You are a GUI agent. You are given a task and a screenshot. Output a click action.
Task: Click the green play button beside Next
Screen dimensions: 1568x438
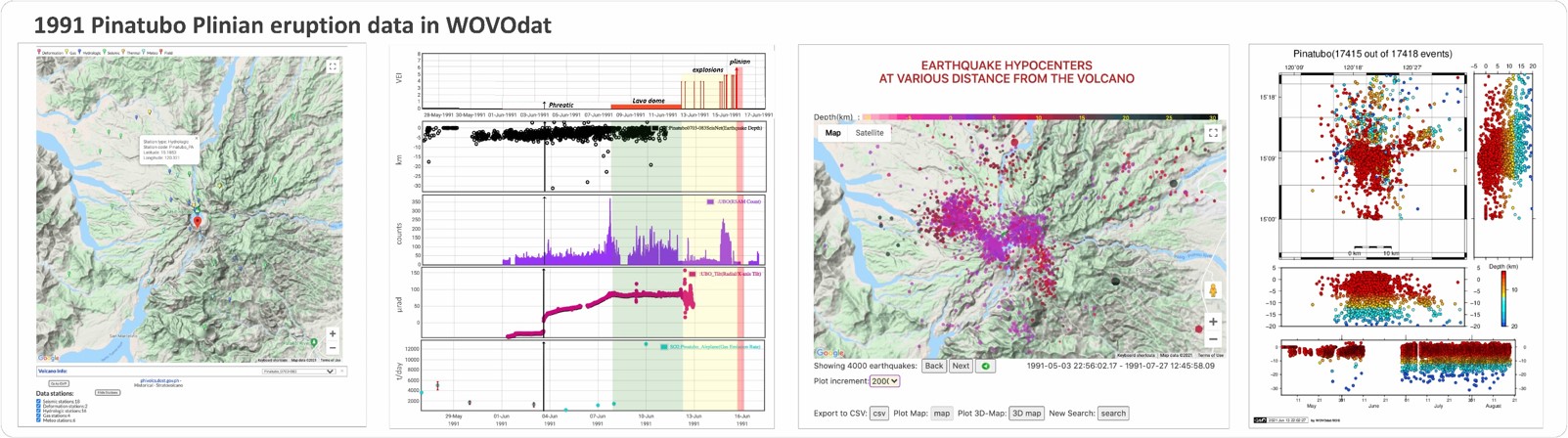click(986, 367)
